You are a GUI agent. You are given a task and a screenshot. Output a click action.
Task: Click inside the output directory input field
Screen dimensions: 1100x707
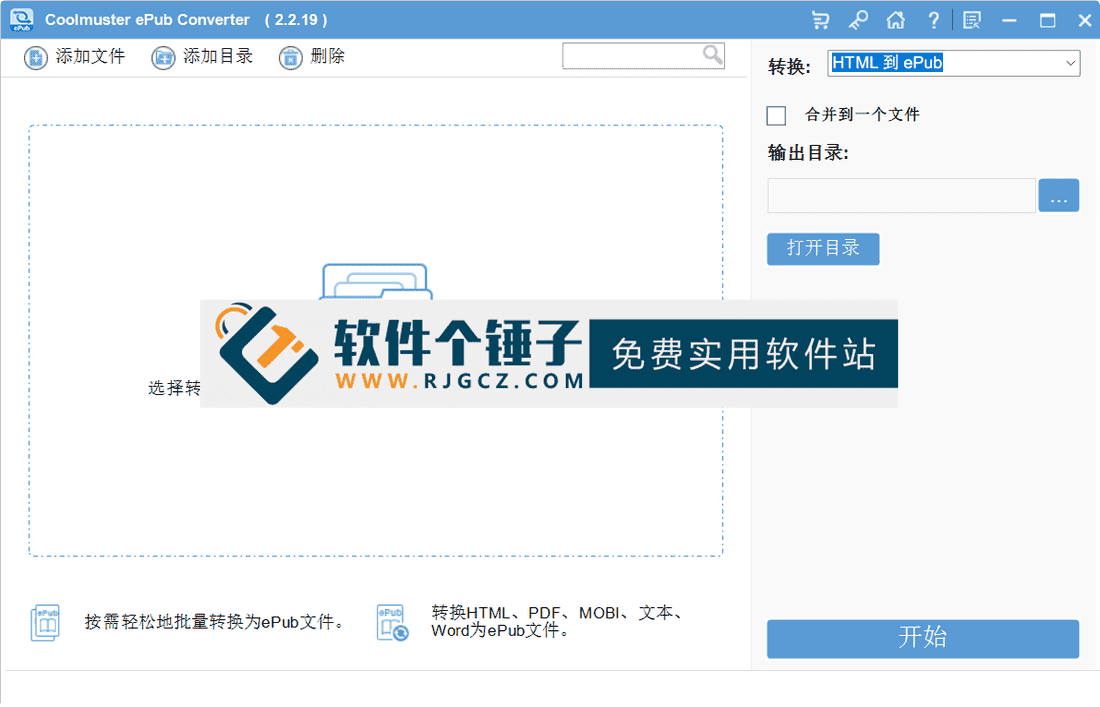(x=900, y=195)
